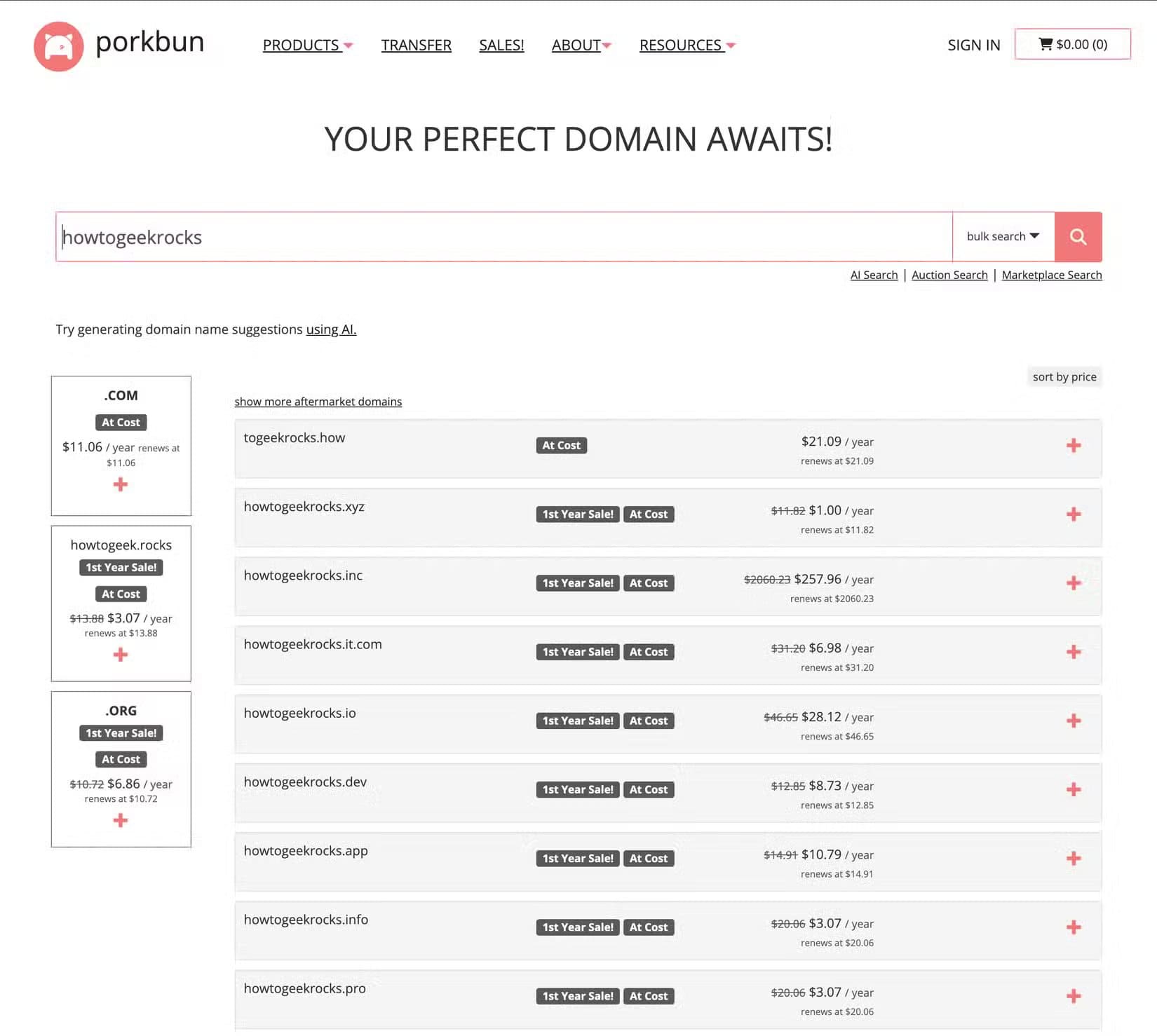Select the howtogeekrocks.app domain name

[306, 851]
